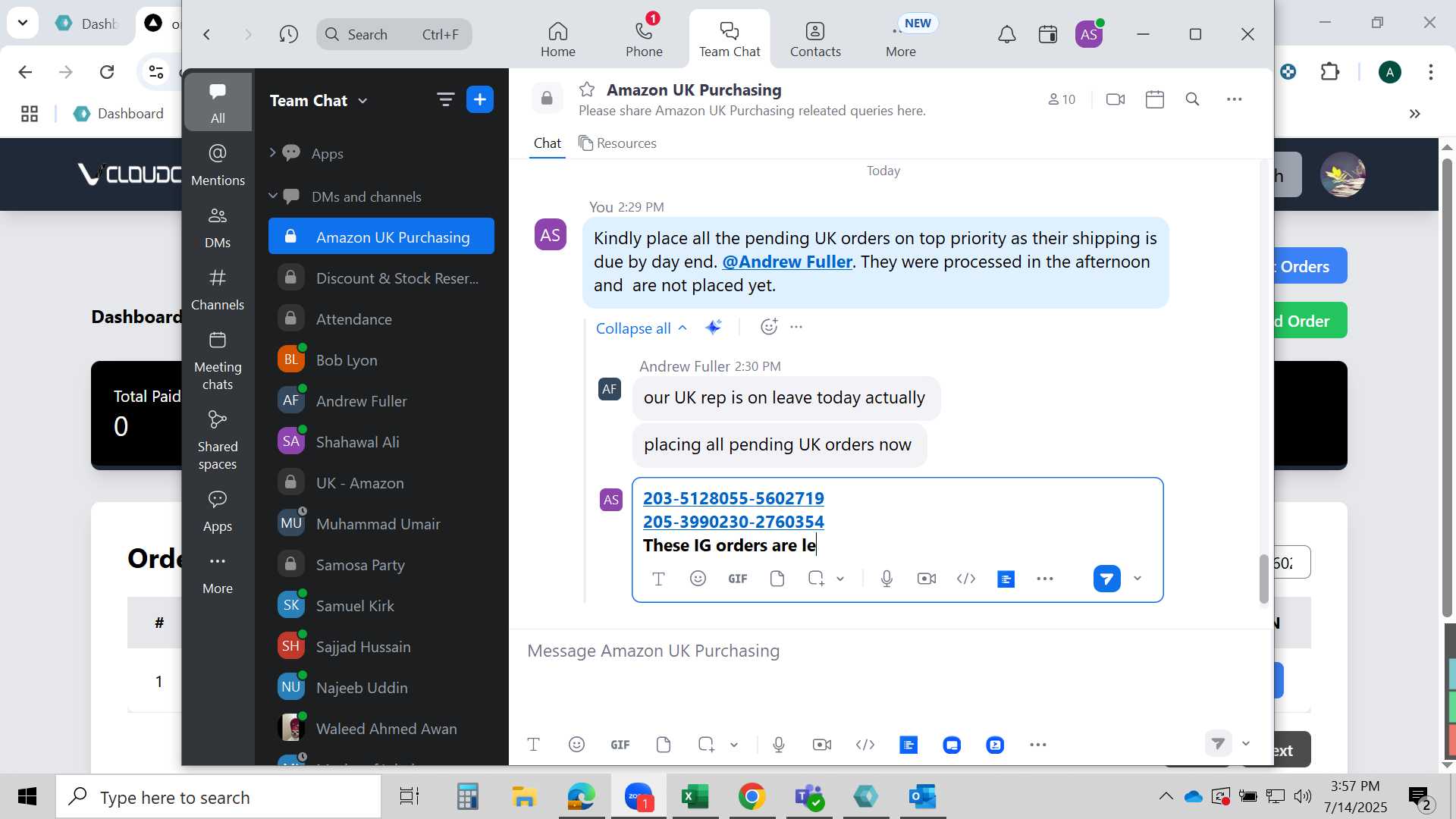Open Outlook from Windows taskbar
This screenshot has width=1456, height=819.
pos(923,796)
